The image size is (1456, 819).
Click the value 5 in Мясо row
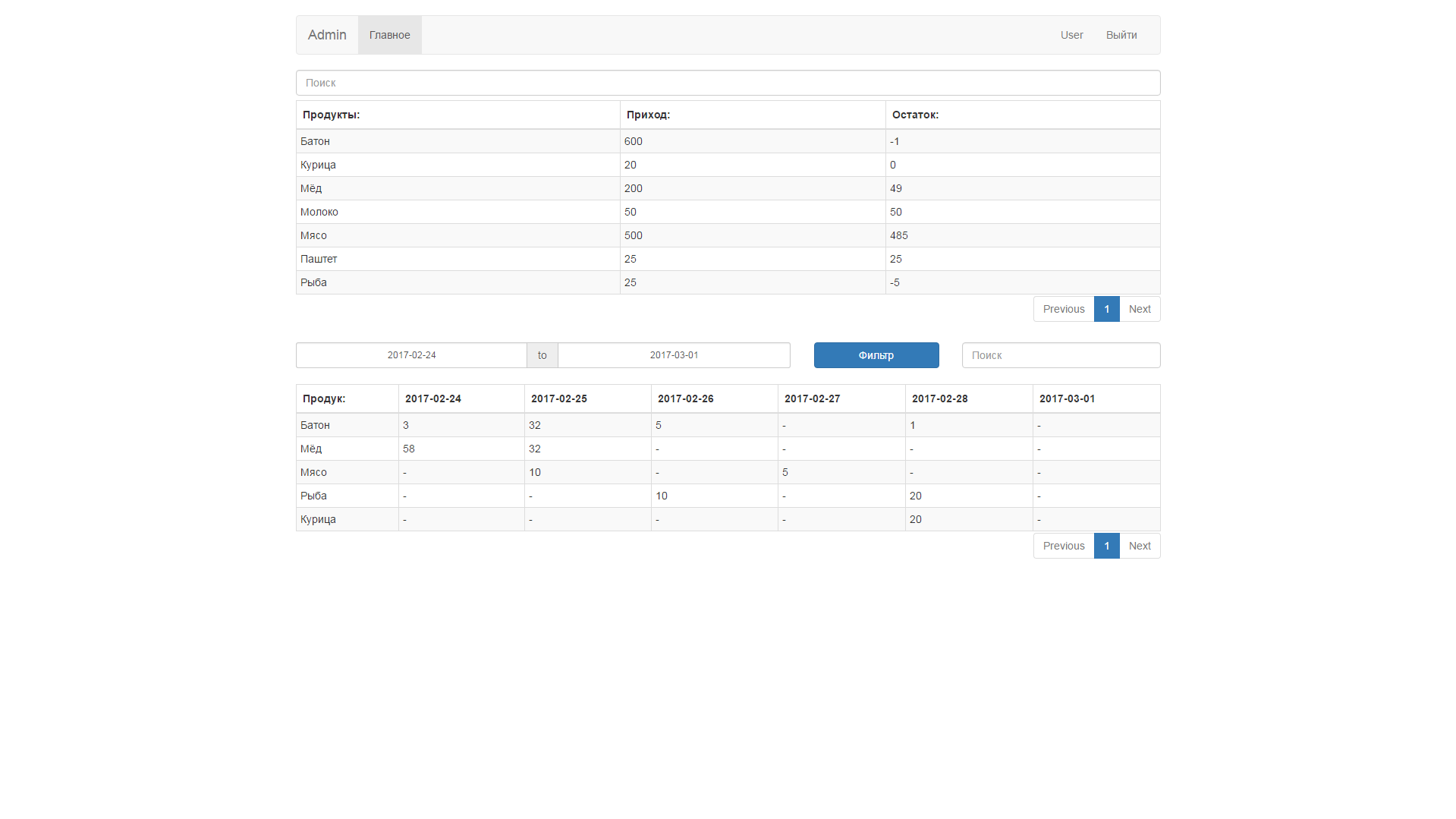[x=785, y=472]
